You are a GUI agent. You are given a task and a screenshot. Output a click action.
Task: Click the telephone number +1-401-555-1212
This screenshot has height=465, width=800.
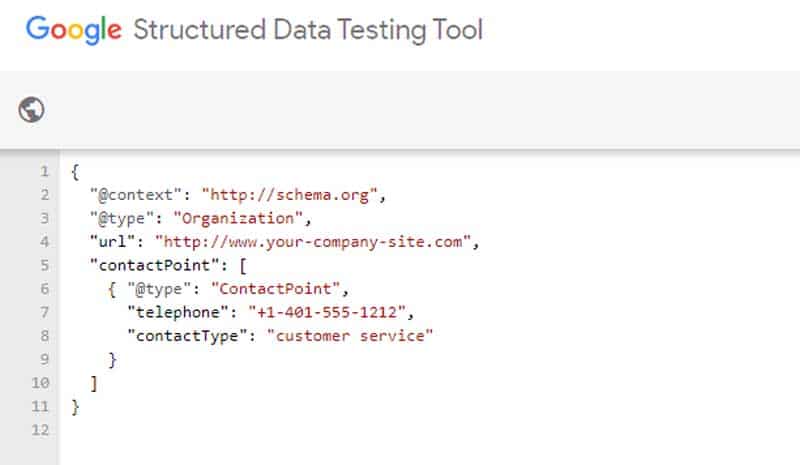(x=327, y=312)
